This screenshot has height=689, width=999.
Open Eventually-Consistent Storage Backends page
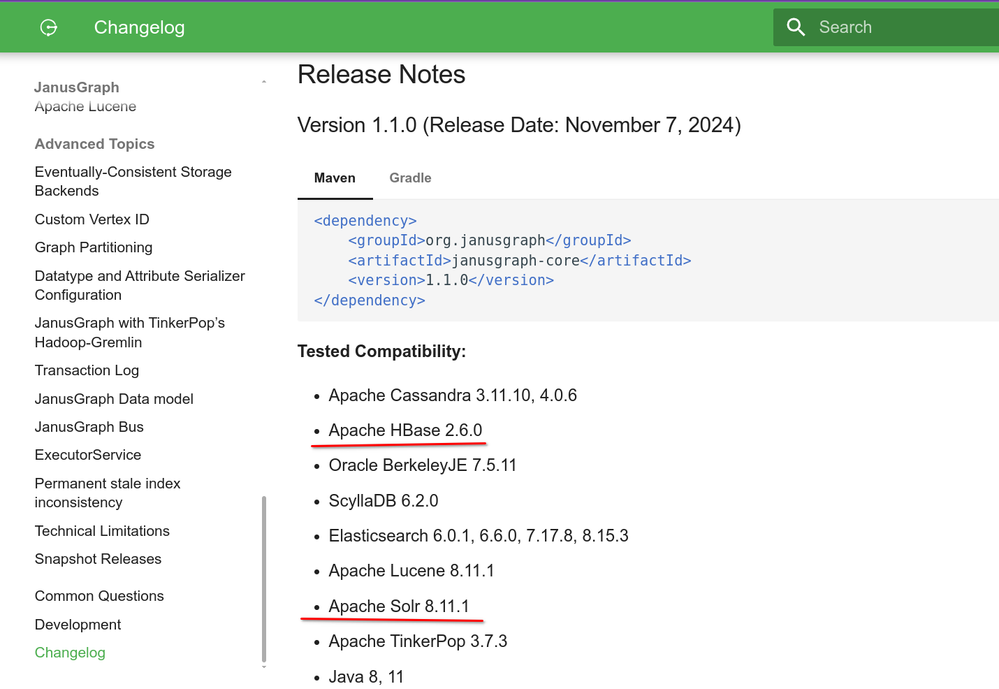133,181
